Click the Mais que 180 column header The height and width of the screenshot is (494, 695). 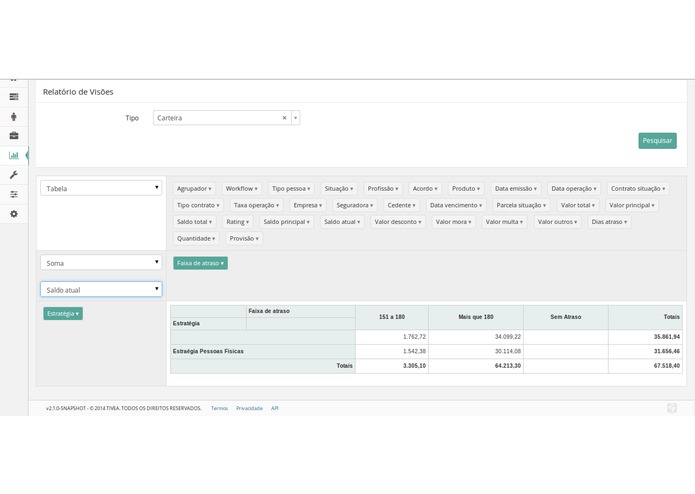[476, 317]
